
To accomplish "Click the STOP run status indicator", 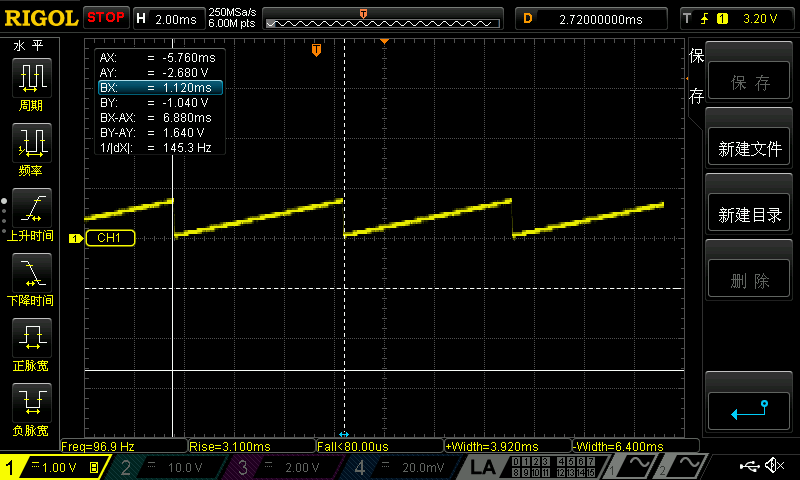I will point(106,18).
